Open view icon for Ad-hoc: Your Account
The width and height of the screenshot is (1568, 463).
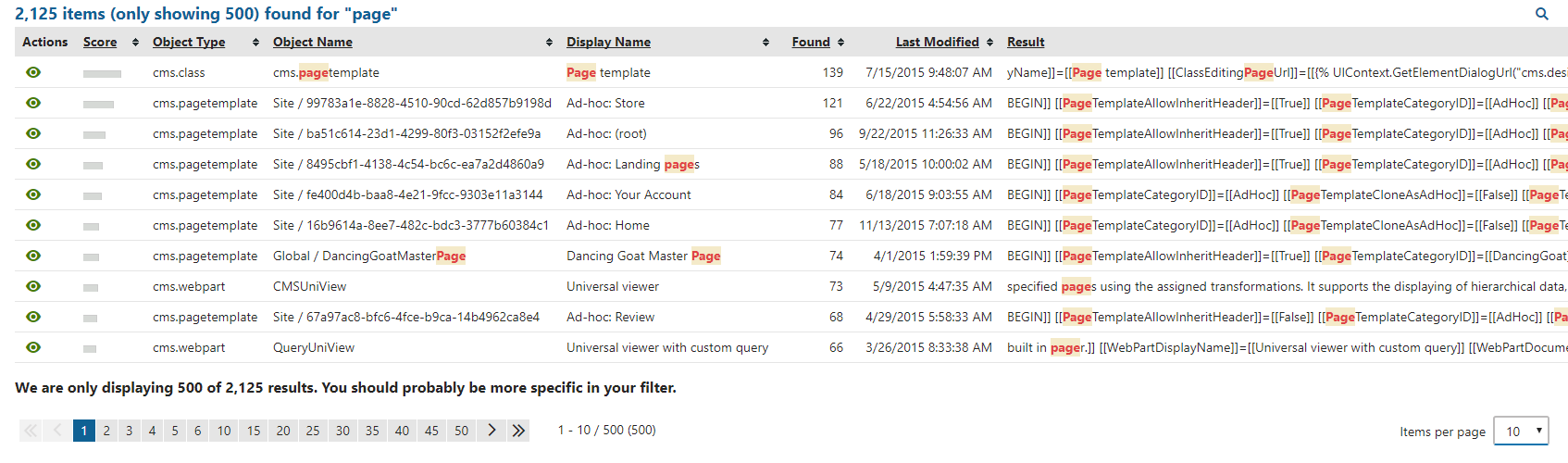(x=33, y=194)
